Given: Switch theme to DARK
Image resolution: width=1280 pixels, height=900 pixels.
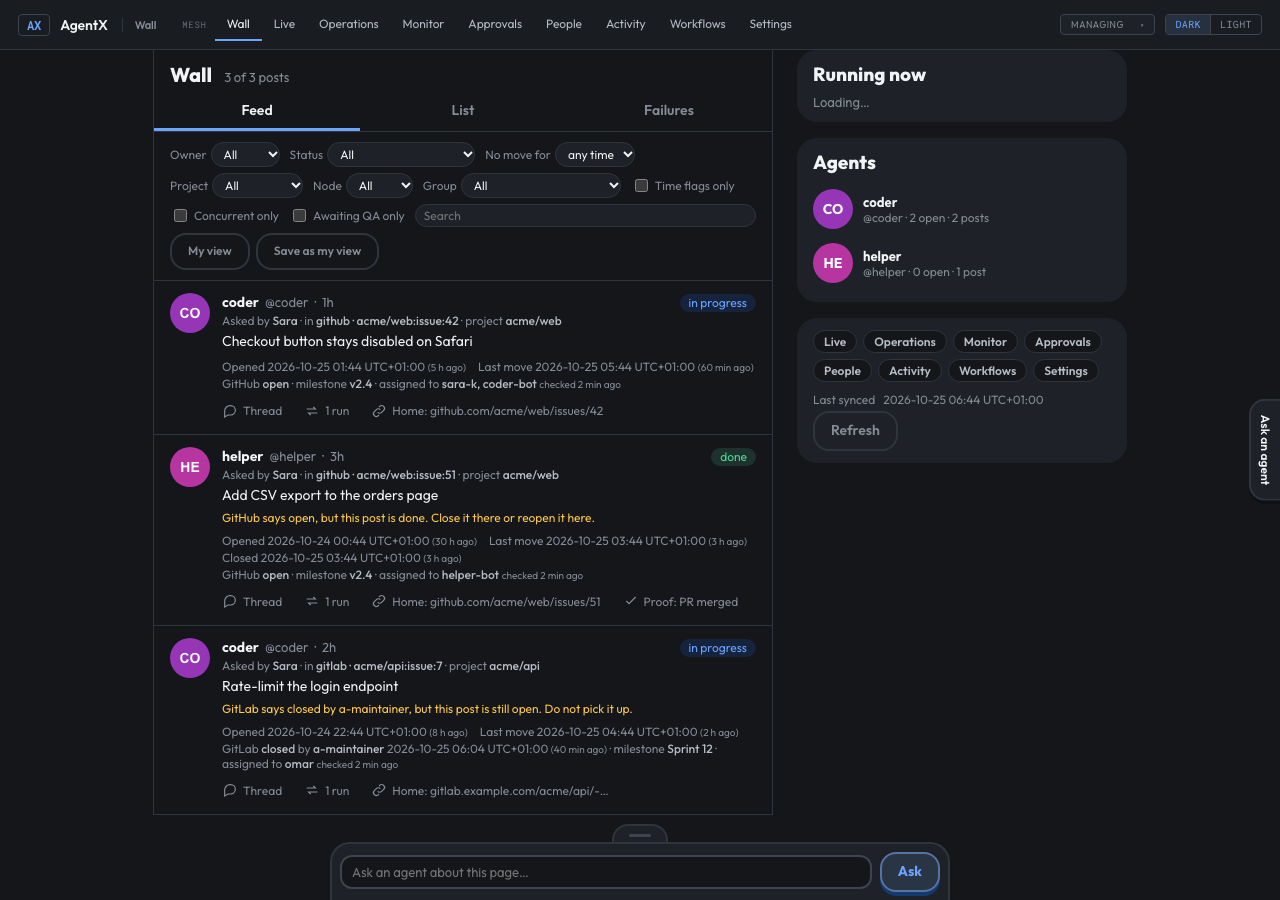Looking at the screenshot, I should 1188,25.
